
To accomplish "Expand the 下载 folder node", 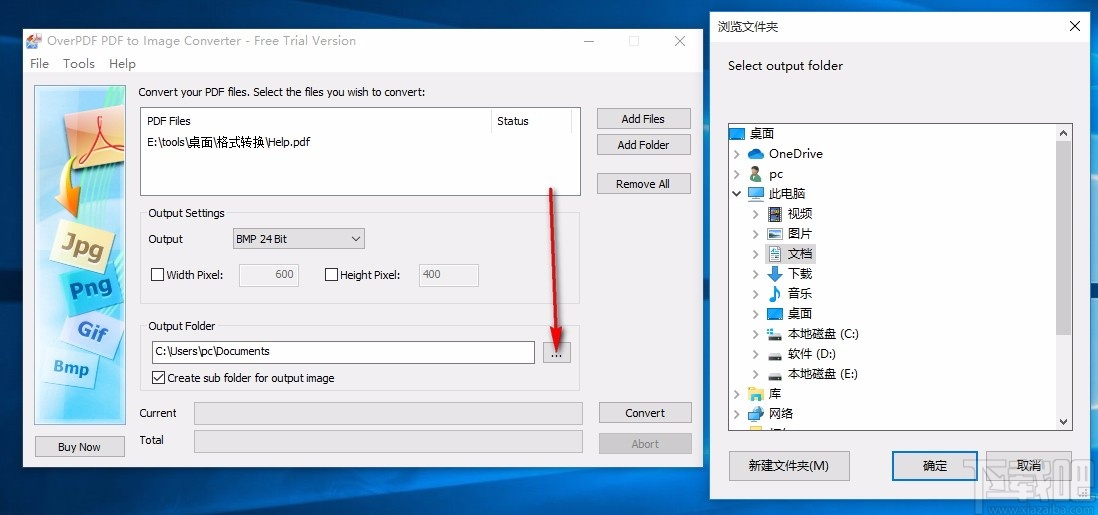I will tap(756, 274).
